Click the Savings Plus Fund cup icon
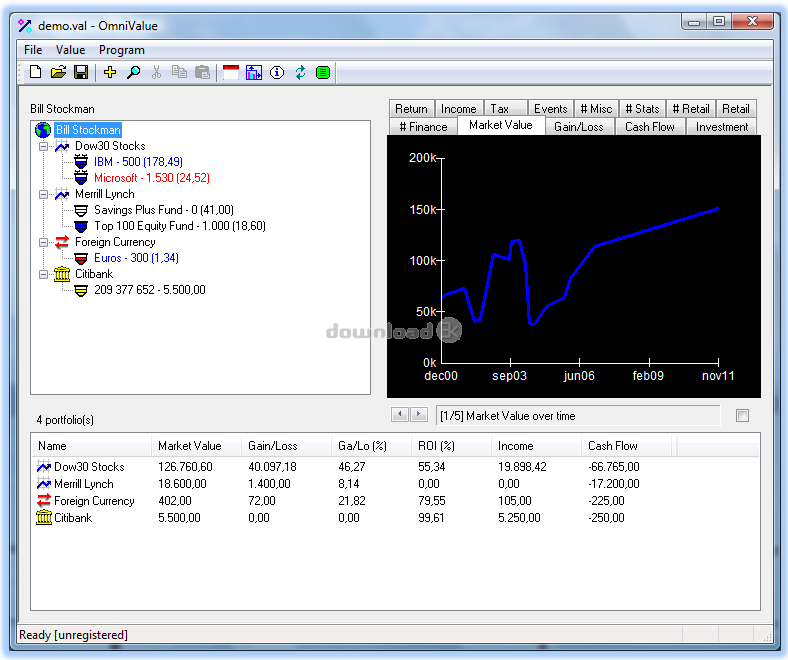The width and height of the screenshot is (788, 660). coord(81,210)
